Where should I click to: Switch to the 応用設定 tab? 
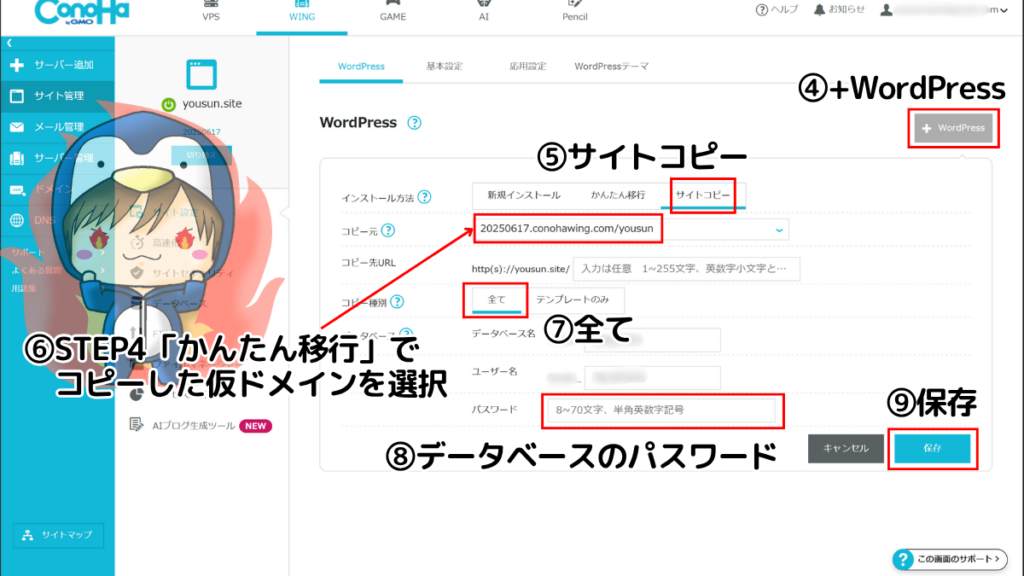tap(528, 67)
